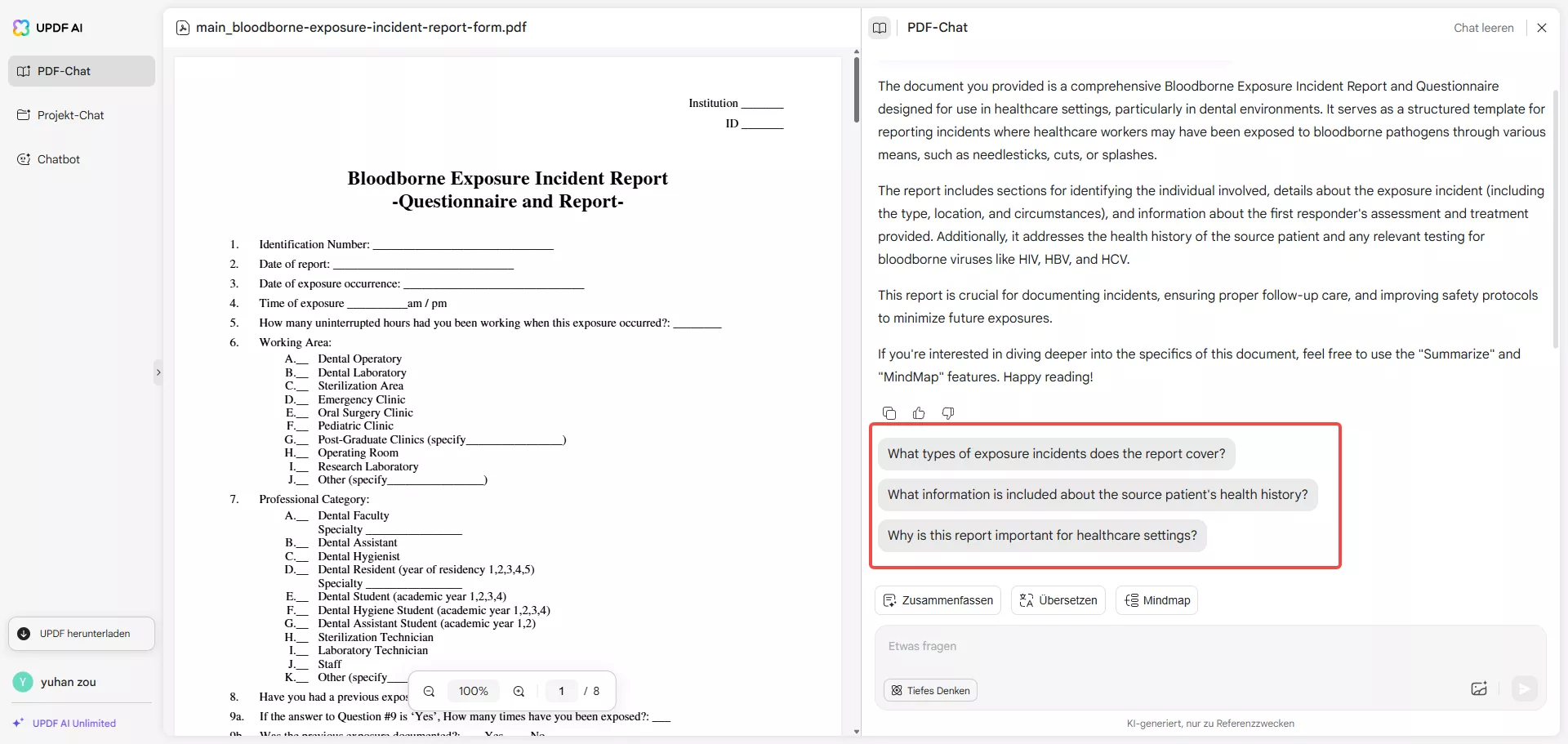
Task: Copy the AI response text
Action: 889,413
